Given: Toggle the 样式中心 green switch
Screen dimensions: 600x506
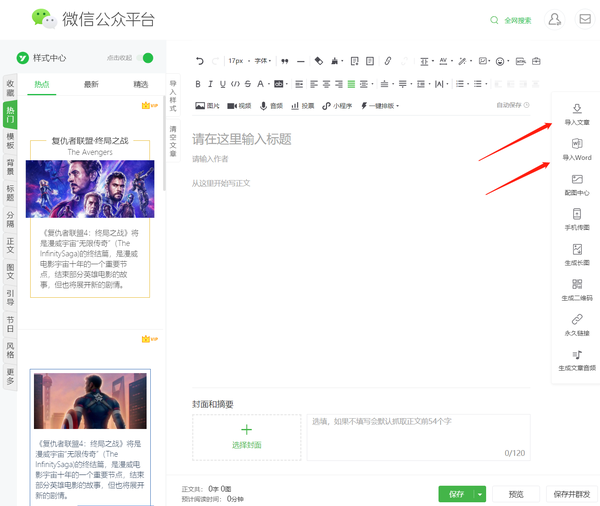Looking at the screenshot, I should coord(146,58).
